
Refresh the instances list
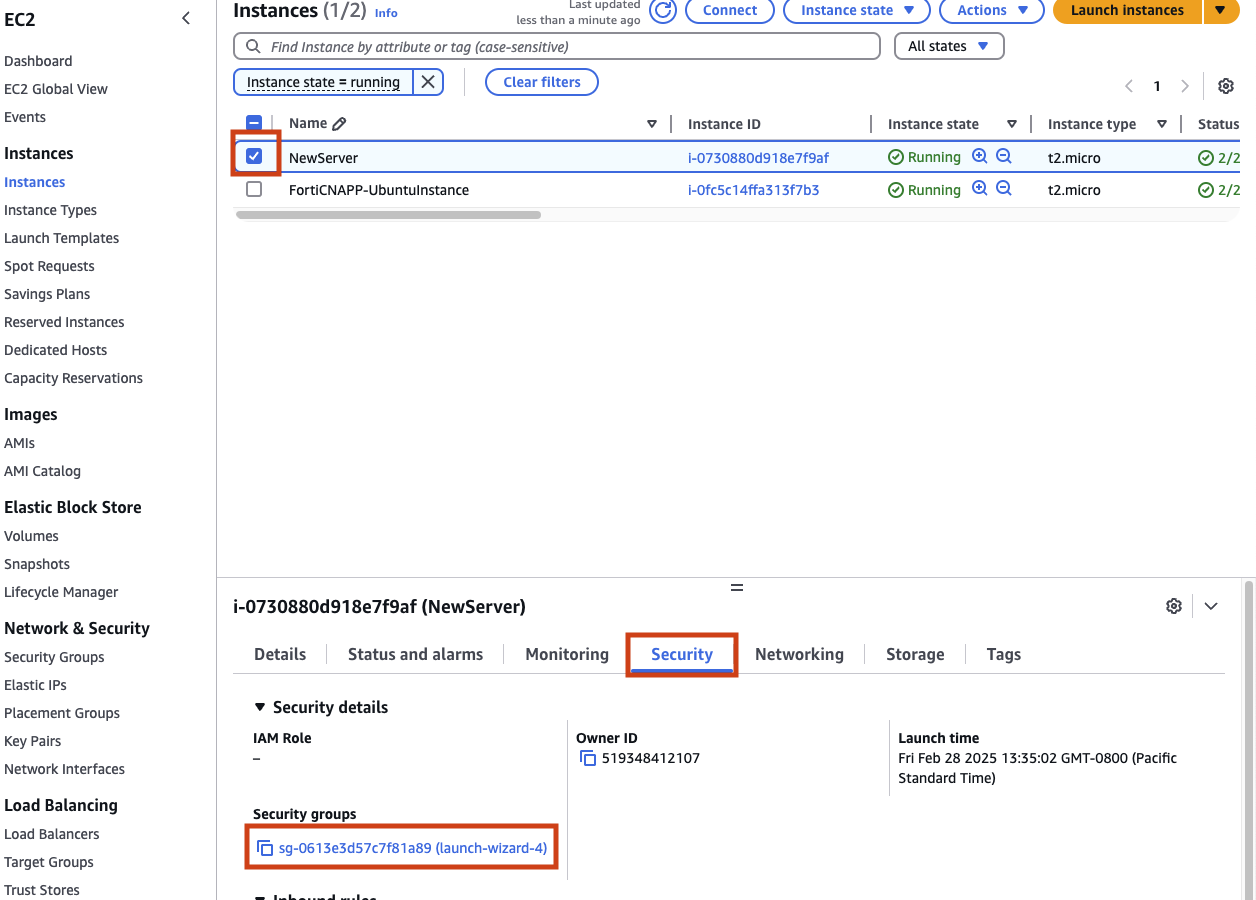point(663,11)
